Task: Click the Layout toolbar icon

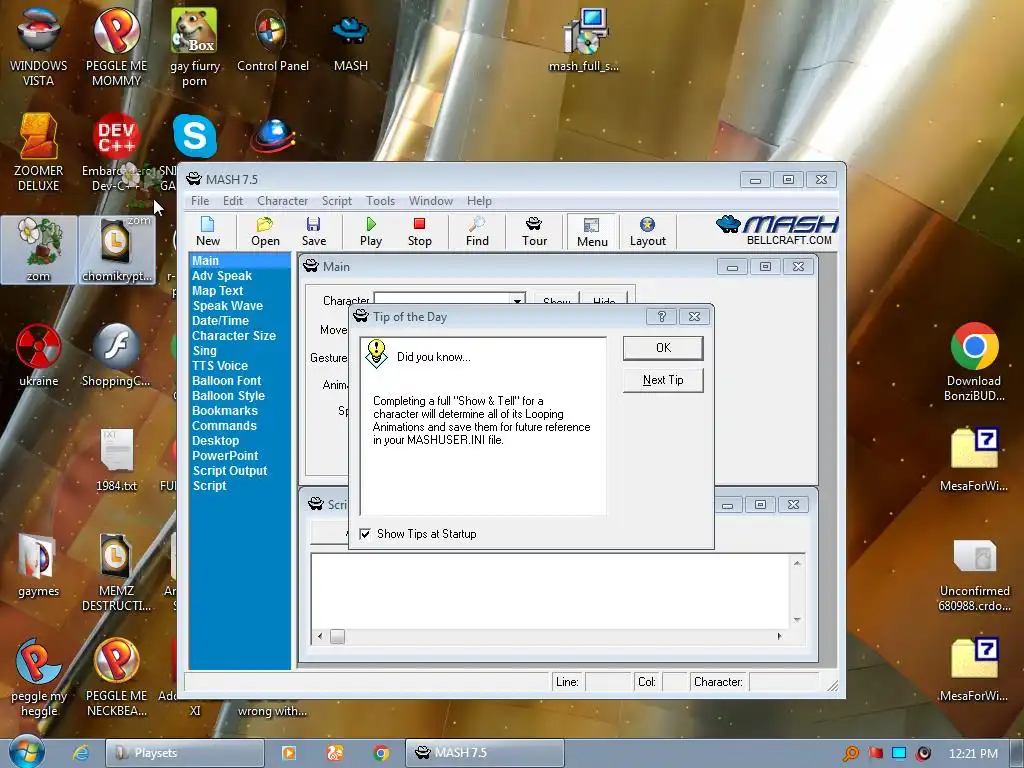Action: (647, 232)
